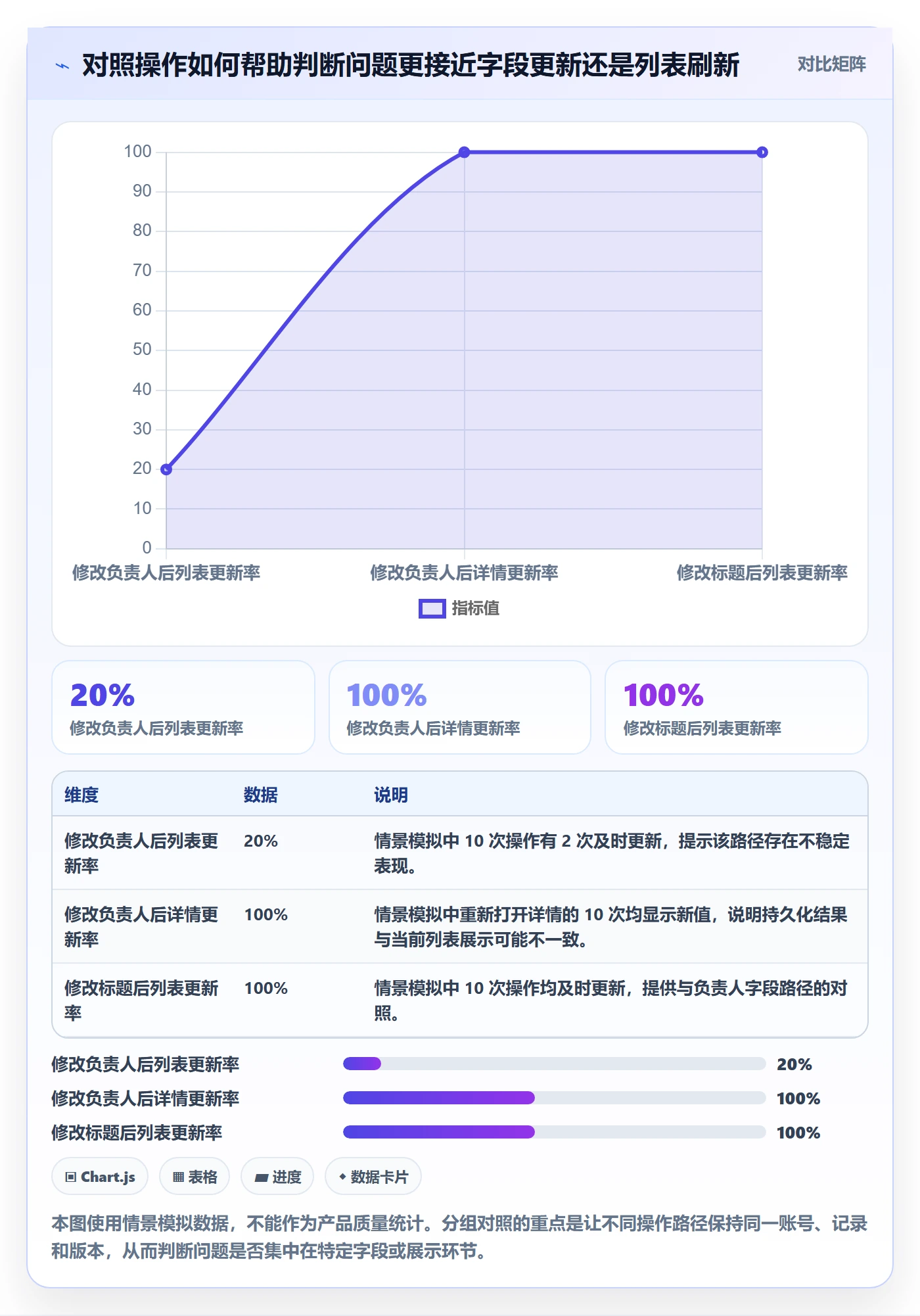Open the 100% card for 修改负责人后详情更新率
Screen dimensions: 920x1316
click(460, 707)
